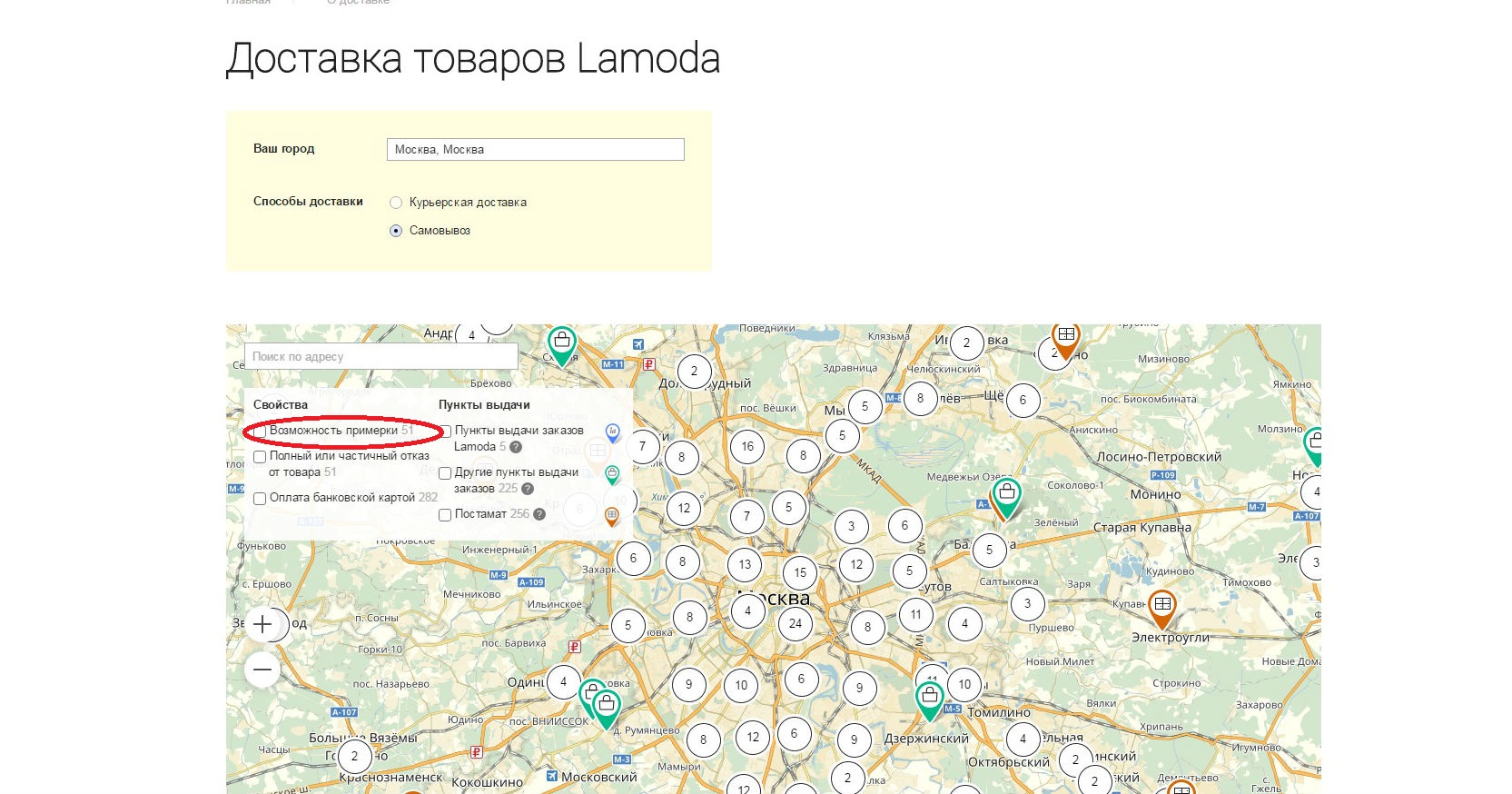1512x794 pixels.
Task: Open map cluster marker 24
Action: tap(796, 623)
